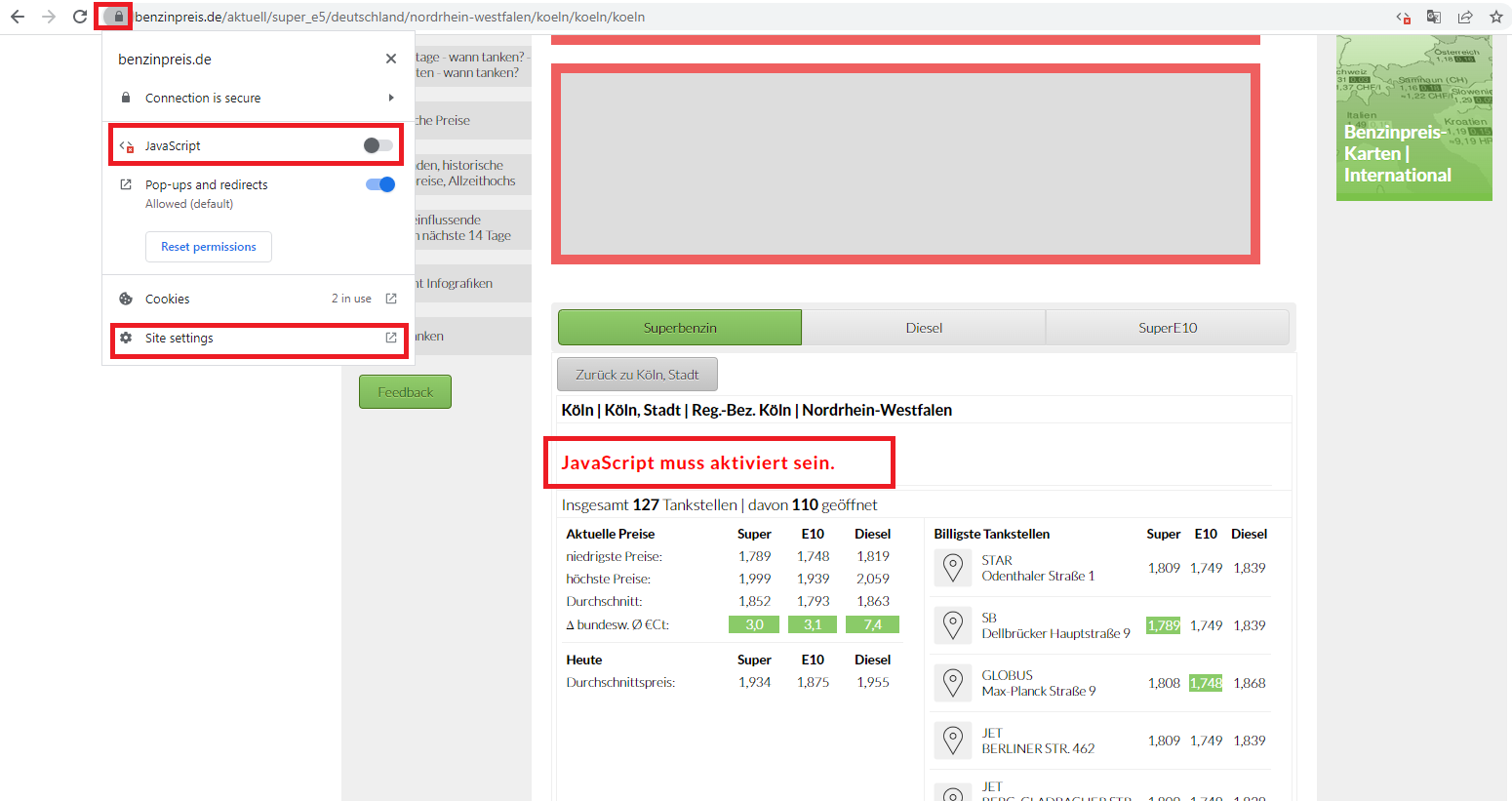Click map pin for GLOBUS station
Viewport: 1512px width, 801px height.
tap(953, 683)
